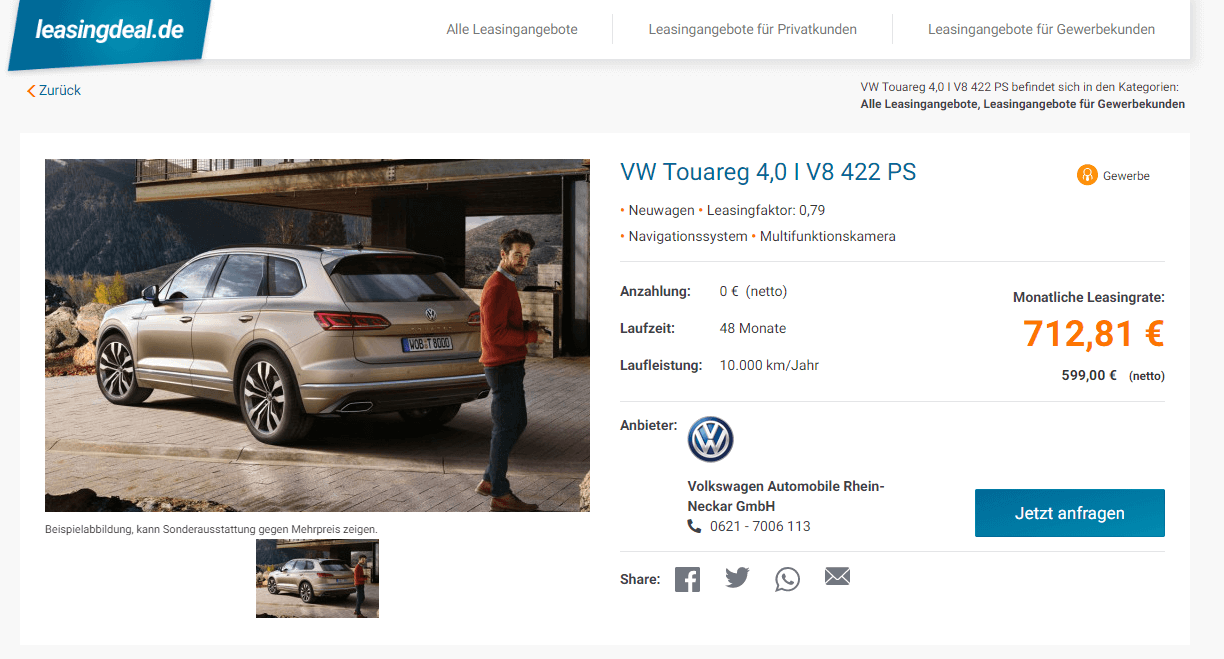The image size is (1224, 659).
Task: Share the offer via WhatsApp
Action: pos(787,579)
